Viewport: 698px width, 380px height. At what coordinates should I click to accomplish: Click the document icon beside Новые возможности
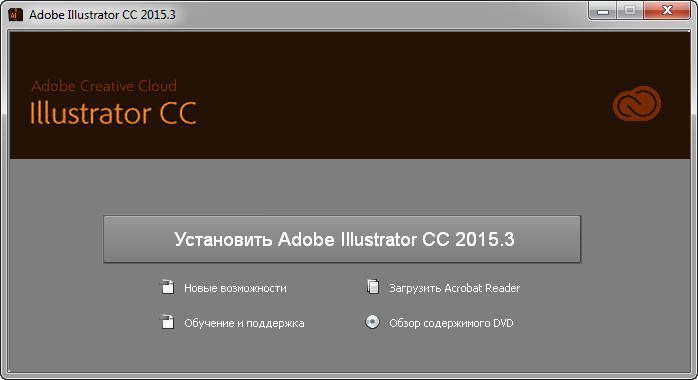(x=167, y=287)
